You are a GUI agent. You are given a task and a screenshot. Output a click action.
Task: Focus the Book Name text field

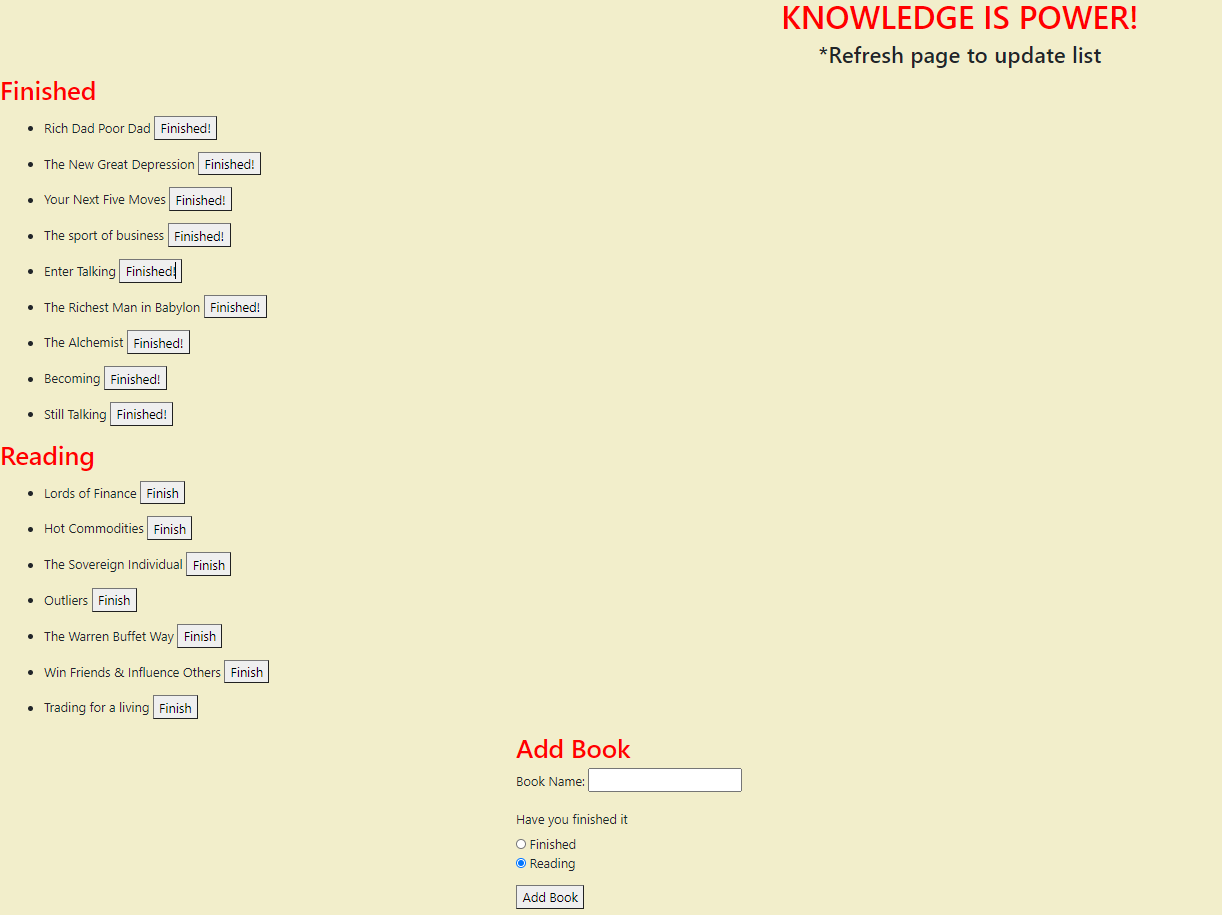click(664, 780)
